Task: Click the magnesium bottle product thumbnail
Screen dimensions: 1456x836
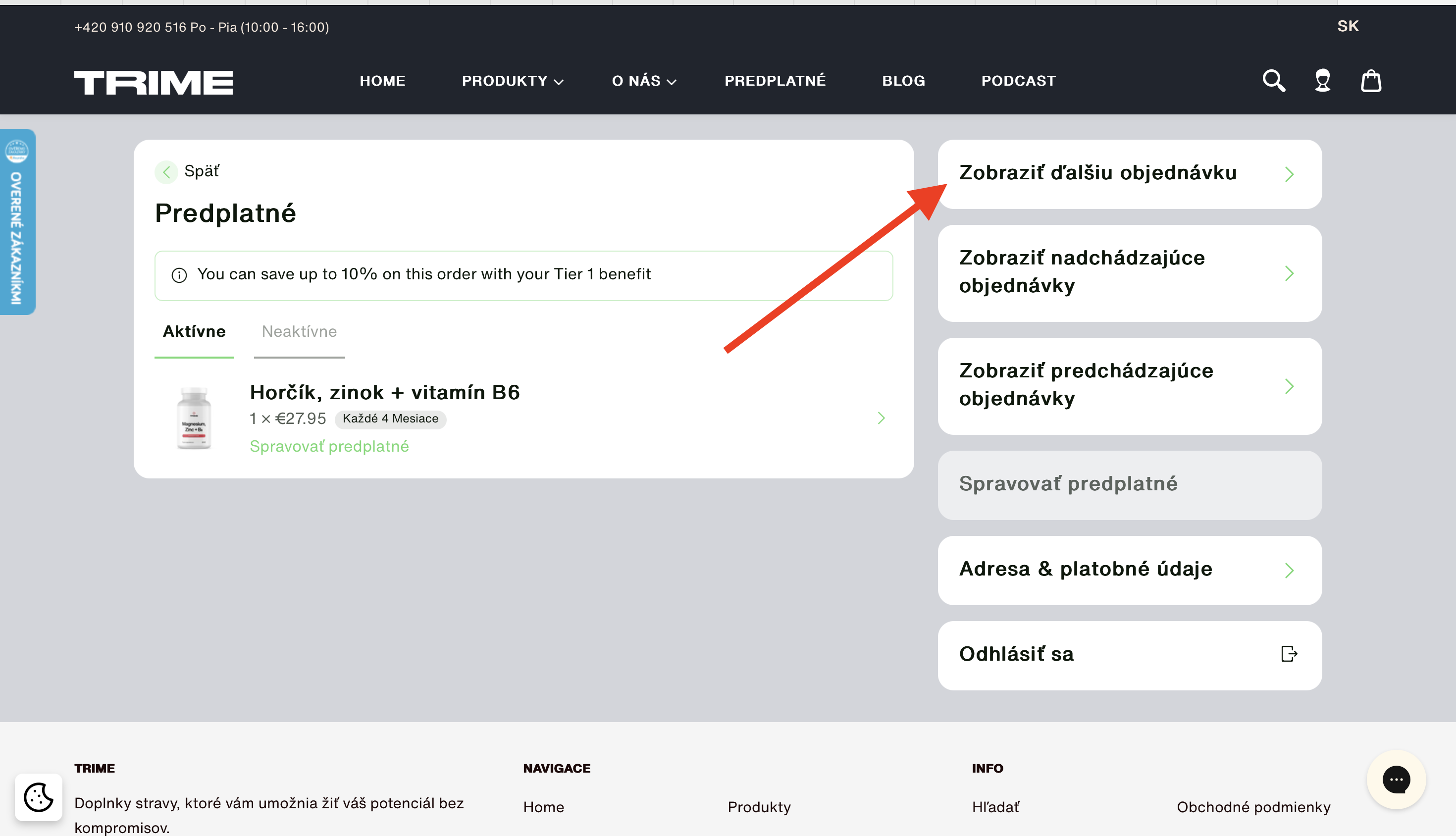Action: pyautogui.click(x=194, y=418)
